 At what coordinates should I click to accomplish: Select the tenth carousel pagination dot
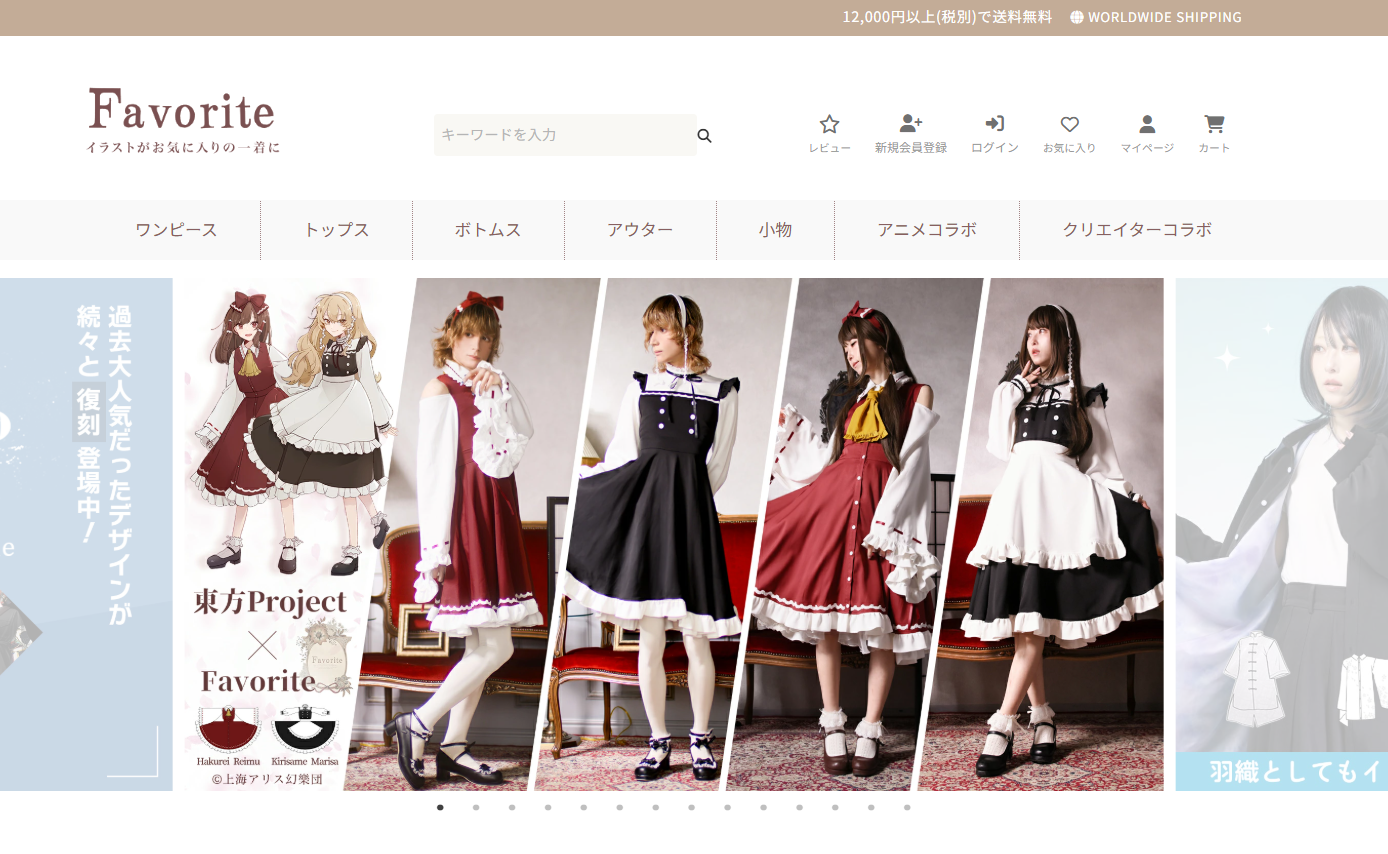tap(764, 807)
